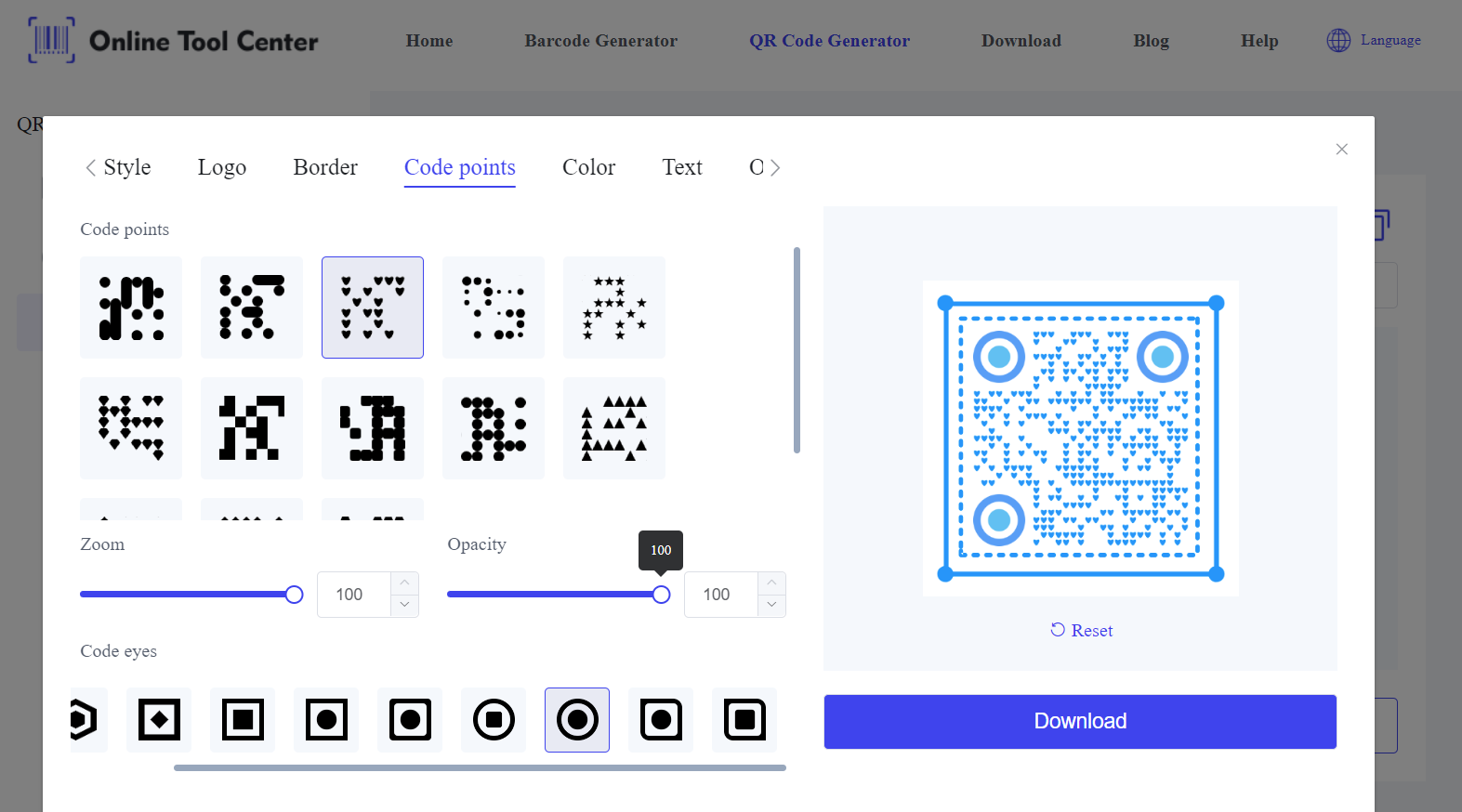Choose circle eye with rounded square center

click(494, 720)
